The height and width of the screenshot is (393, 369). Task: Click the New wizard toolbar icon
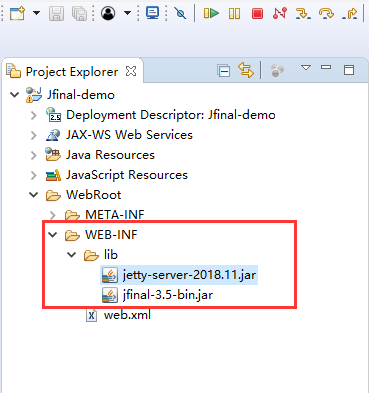point(17,13)
